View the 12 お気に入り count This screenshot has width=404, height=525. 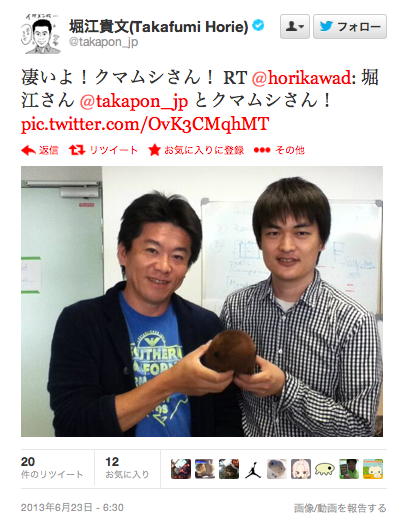[x=127, y=467]
